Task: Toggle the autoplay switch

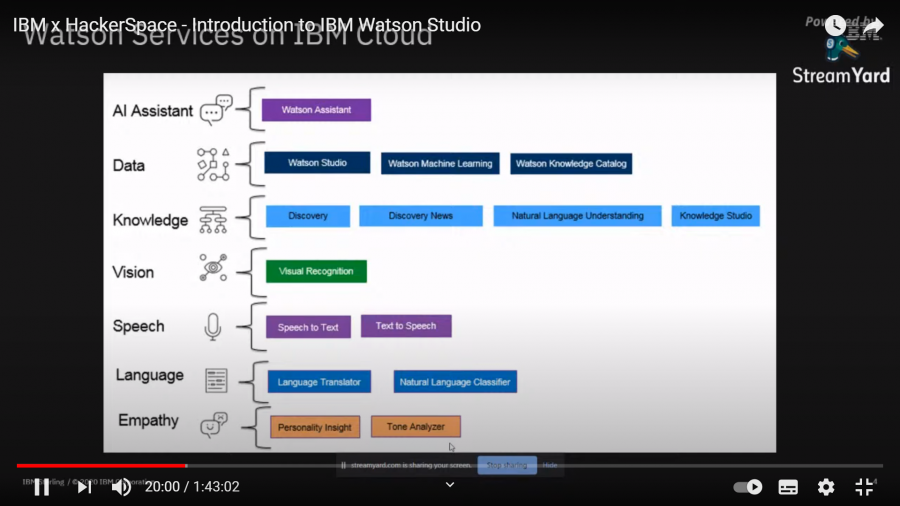Action: (748, 487)
